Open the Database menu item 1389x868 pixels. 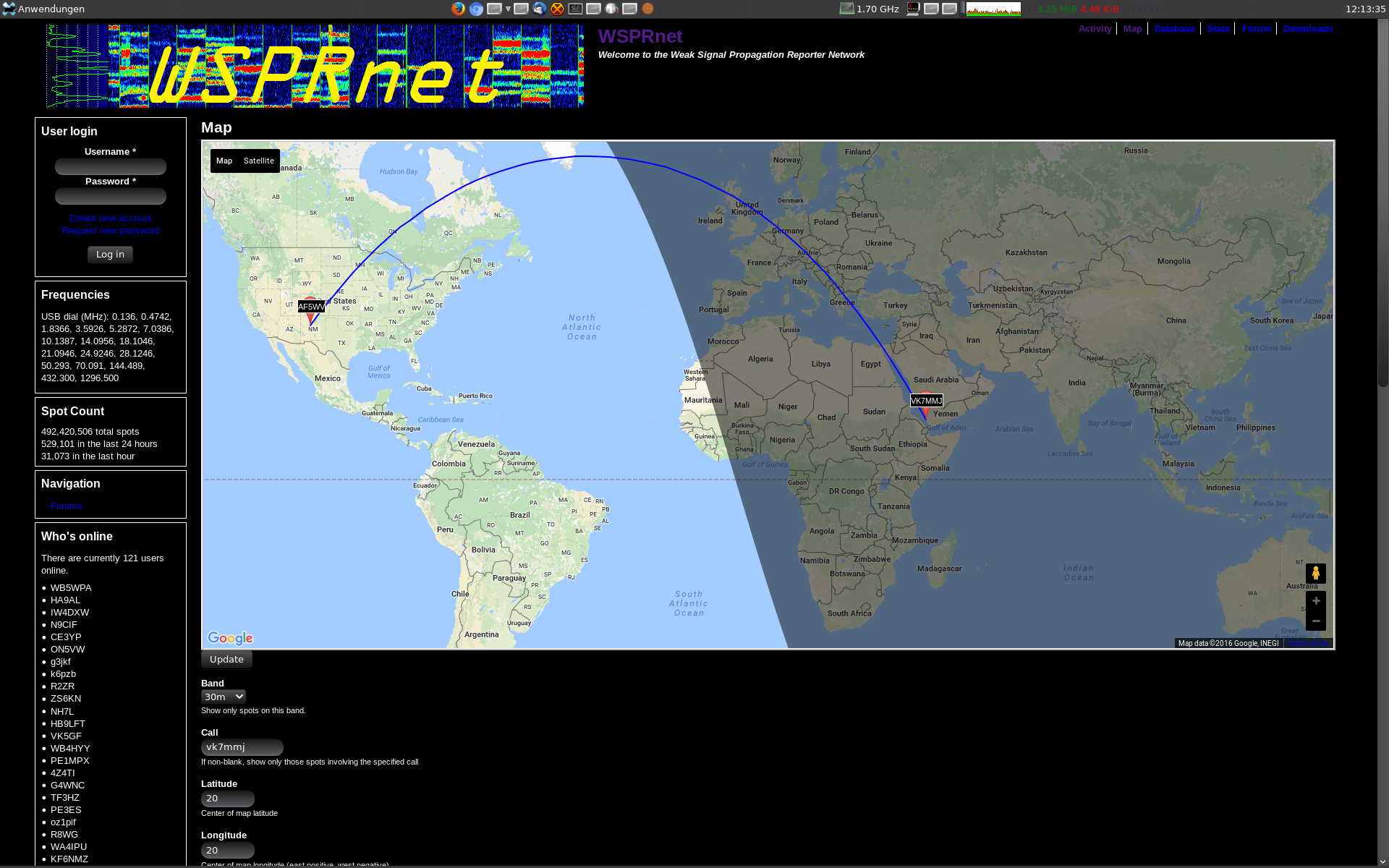click(x=1175, y=29)
